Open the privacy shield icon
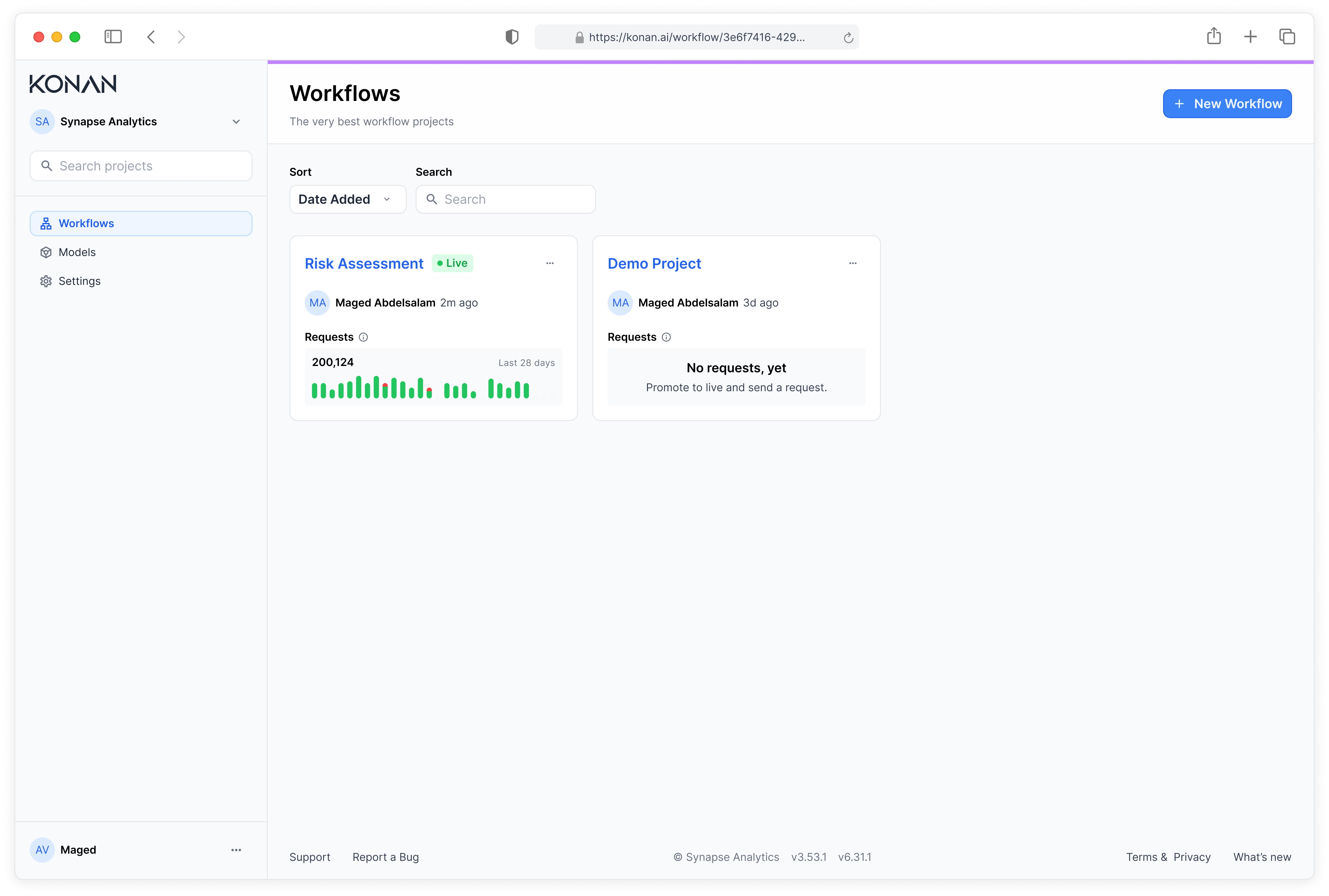1329x896 pixels. click(x=512, y=37)
